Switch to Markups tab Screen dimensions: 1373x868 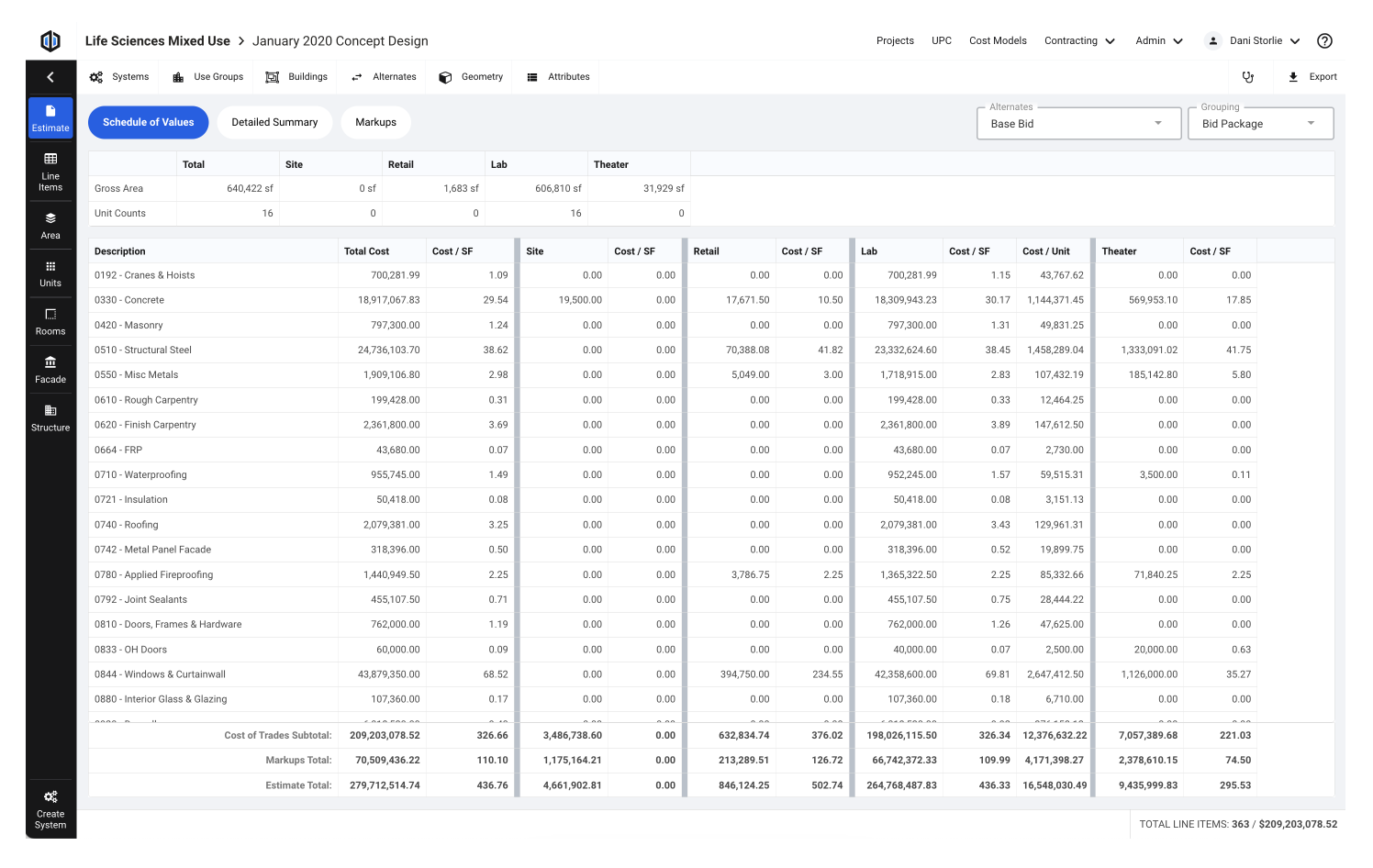point(375,123)
